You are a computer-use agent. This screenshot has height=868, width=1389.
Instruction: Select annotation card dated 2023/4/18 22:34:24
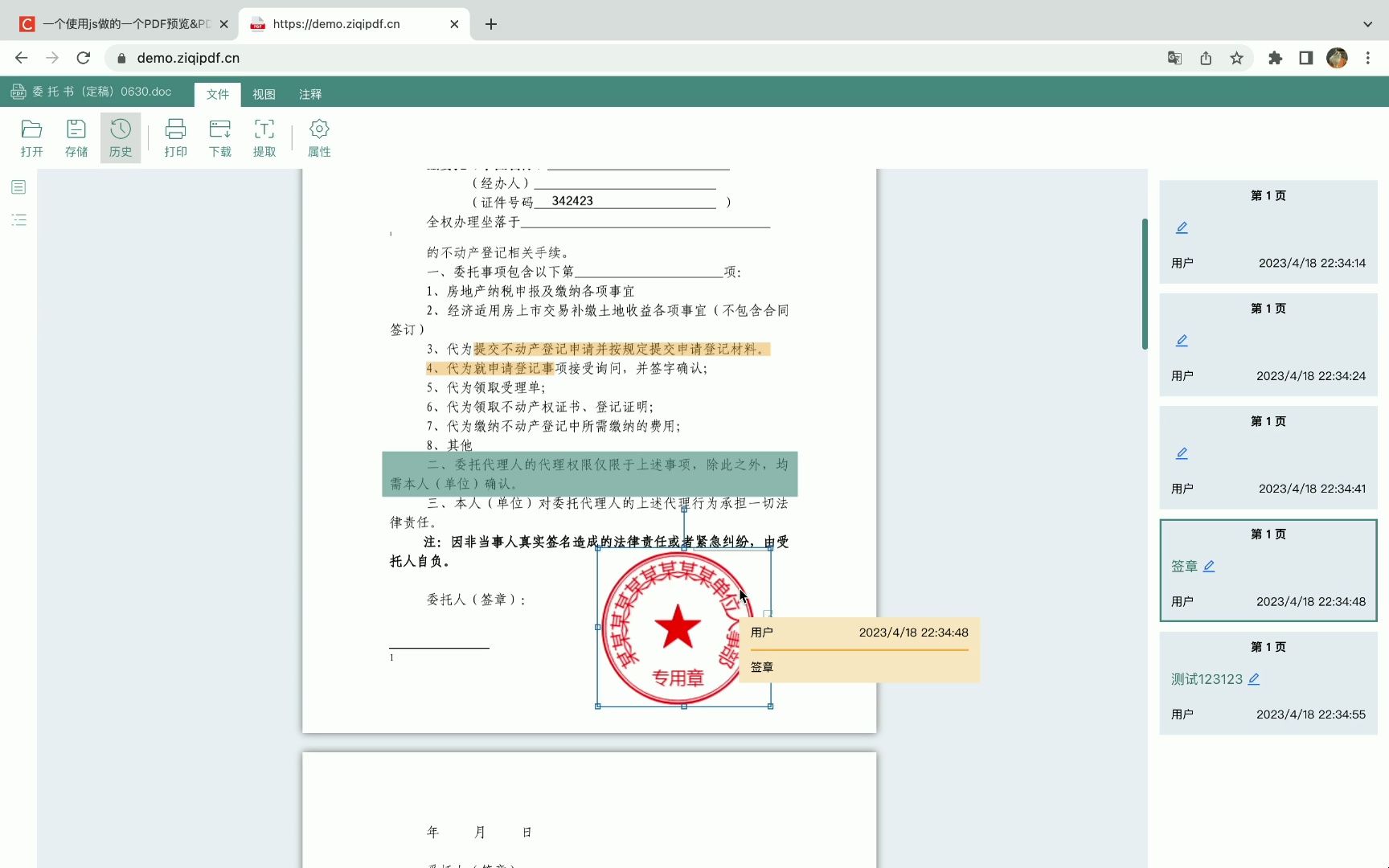pyautogui.click(x=1268, y=344)
